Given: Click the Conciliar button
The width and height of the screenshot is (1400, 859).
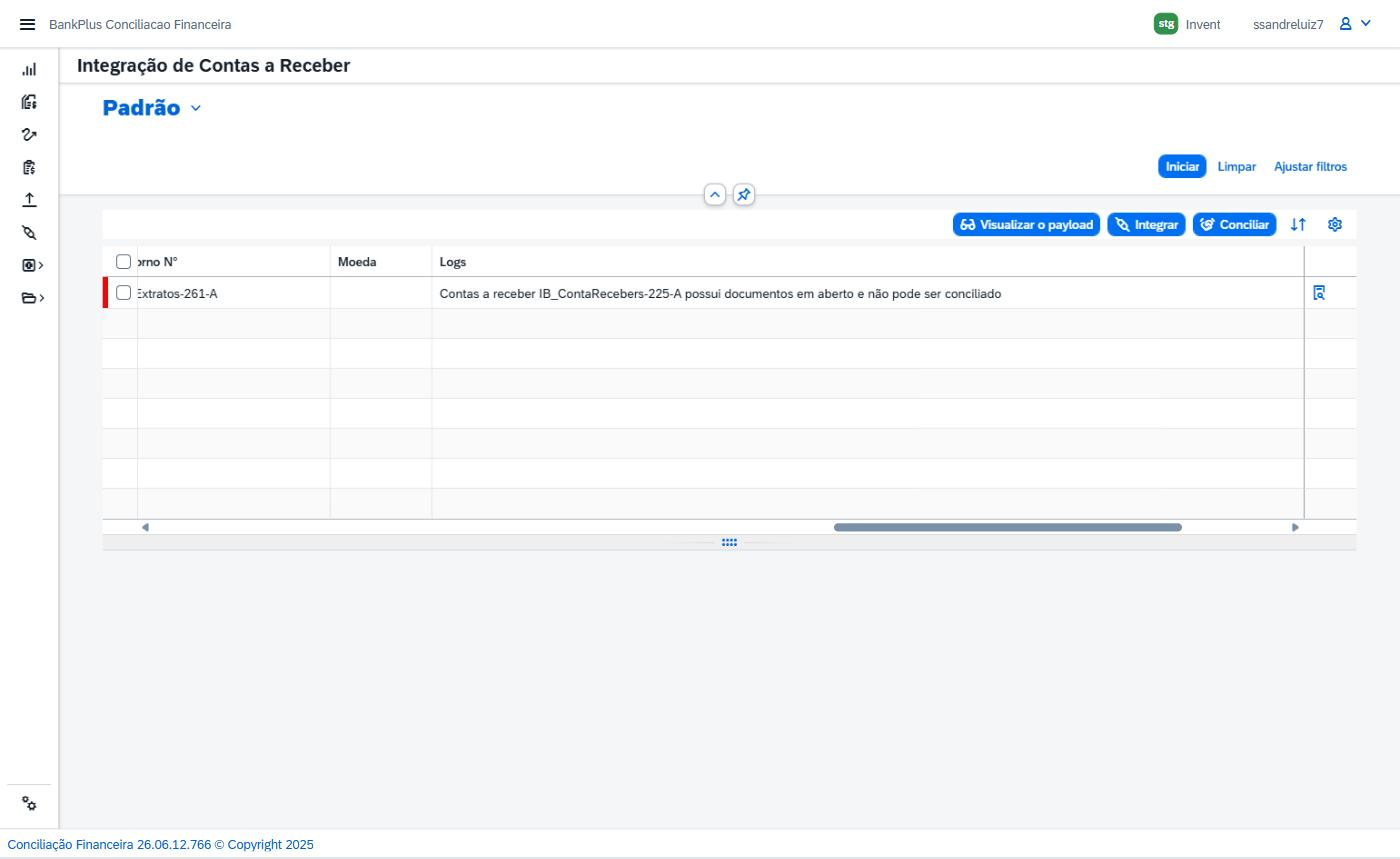Looking at the screenshot, I should click(1234, 225).
